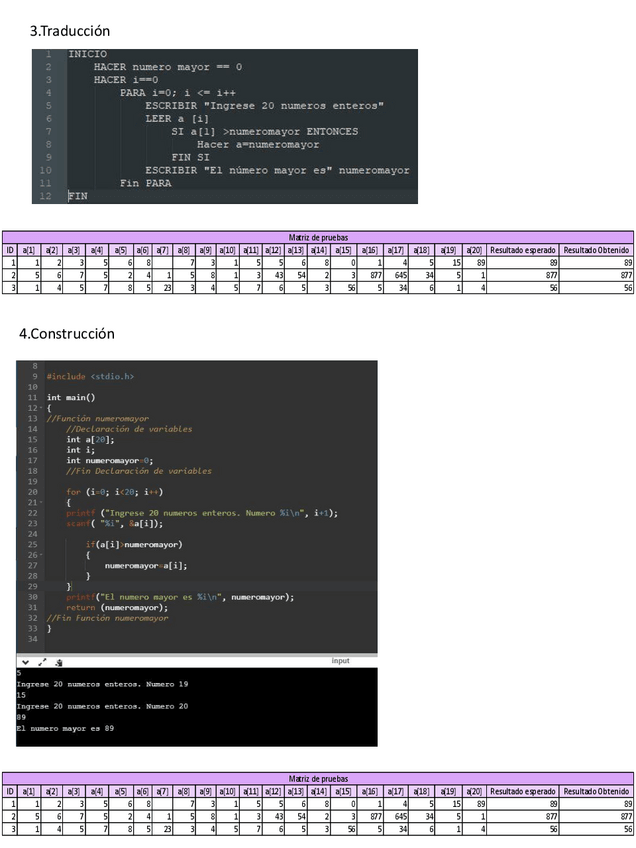Click the 'INICIO' line in pseudocode editor
Screen dimensions: 636x848
point(88,54)
